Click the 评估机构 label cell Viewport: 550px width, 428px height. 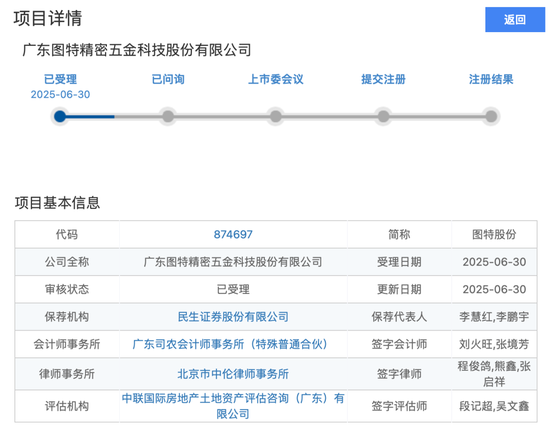(67, 406)
